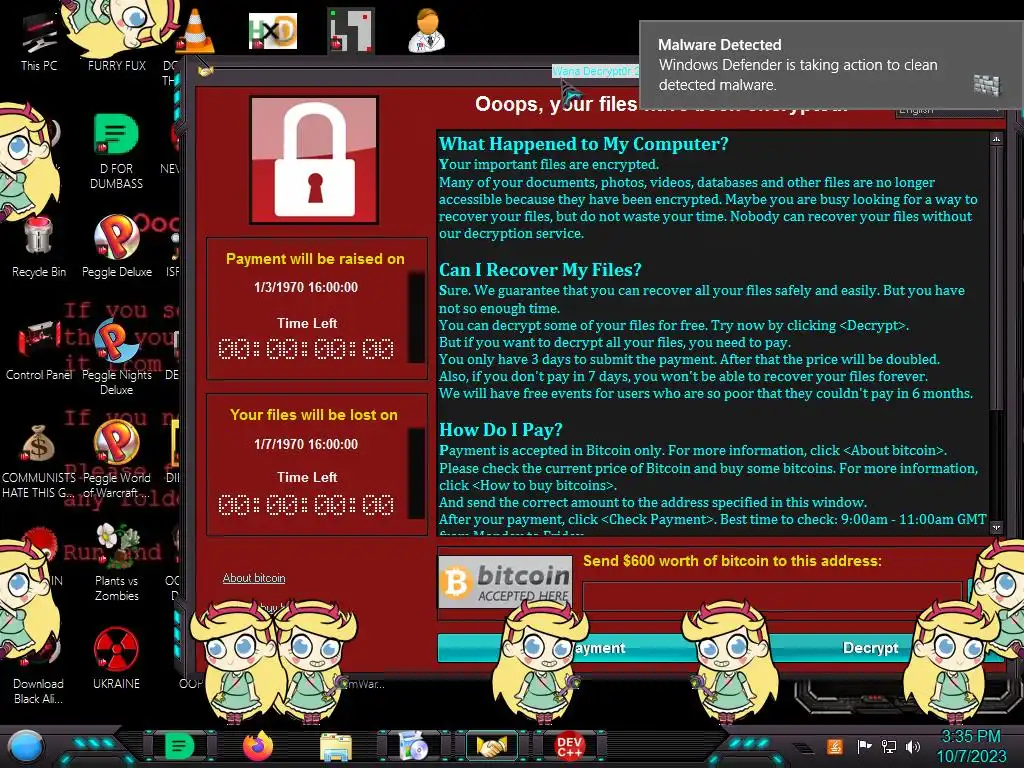Open the English language dropdown
This screenshot has height=768, width=1024.
point(947,110)
